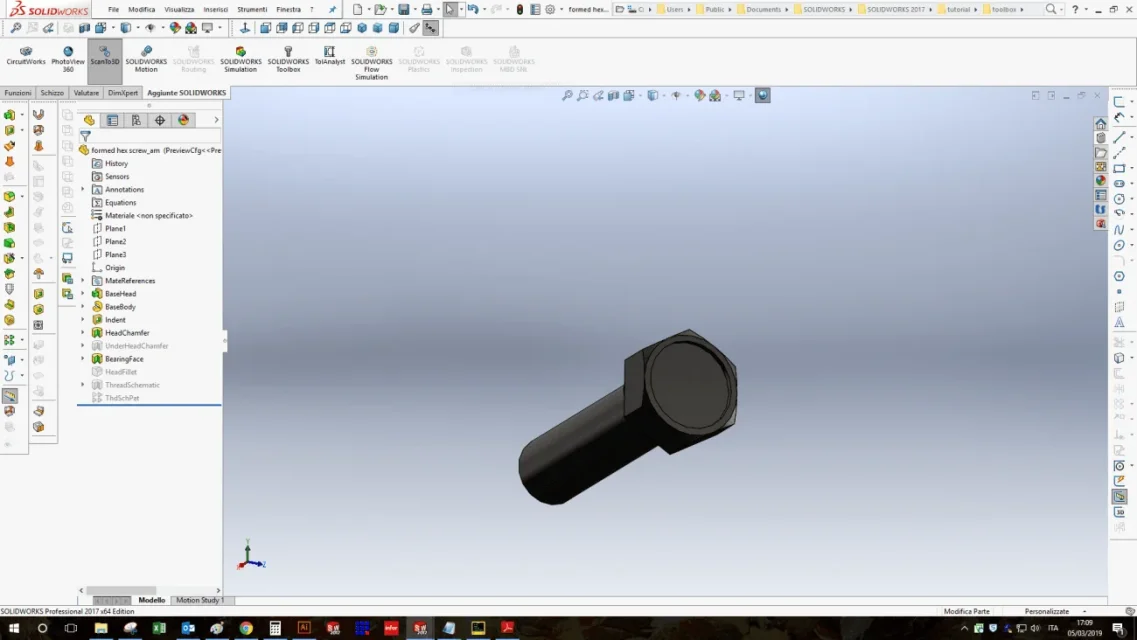This screenshot has width=1137, height=640.
Task: Open SOLIDWORKS Flow Simulation add-in
Action: click(371, 63)
